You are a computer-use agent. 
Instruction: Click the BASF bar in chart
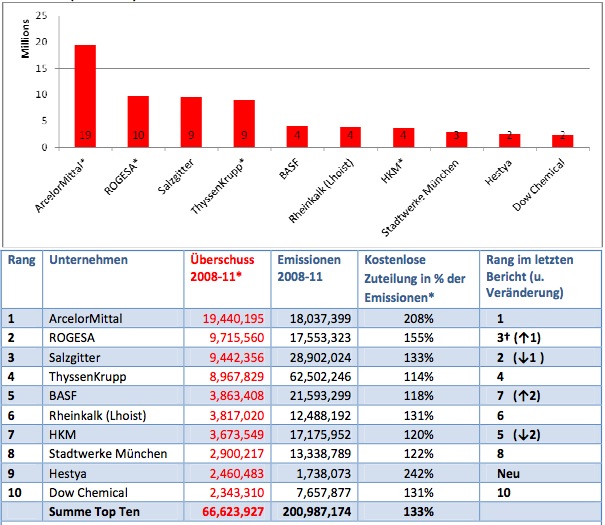coord(297,137)
